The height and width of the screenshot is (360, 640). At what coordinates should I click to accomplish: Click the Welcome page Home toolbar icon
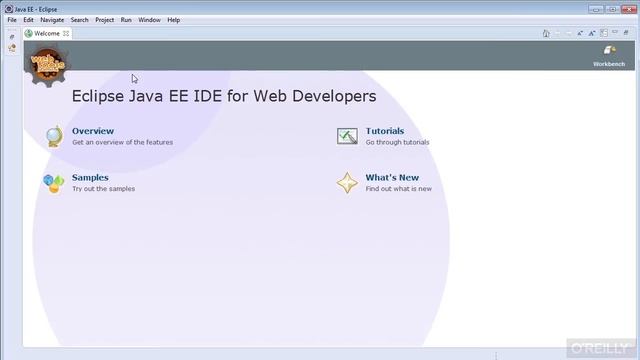(x=546, y=33)
